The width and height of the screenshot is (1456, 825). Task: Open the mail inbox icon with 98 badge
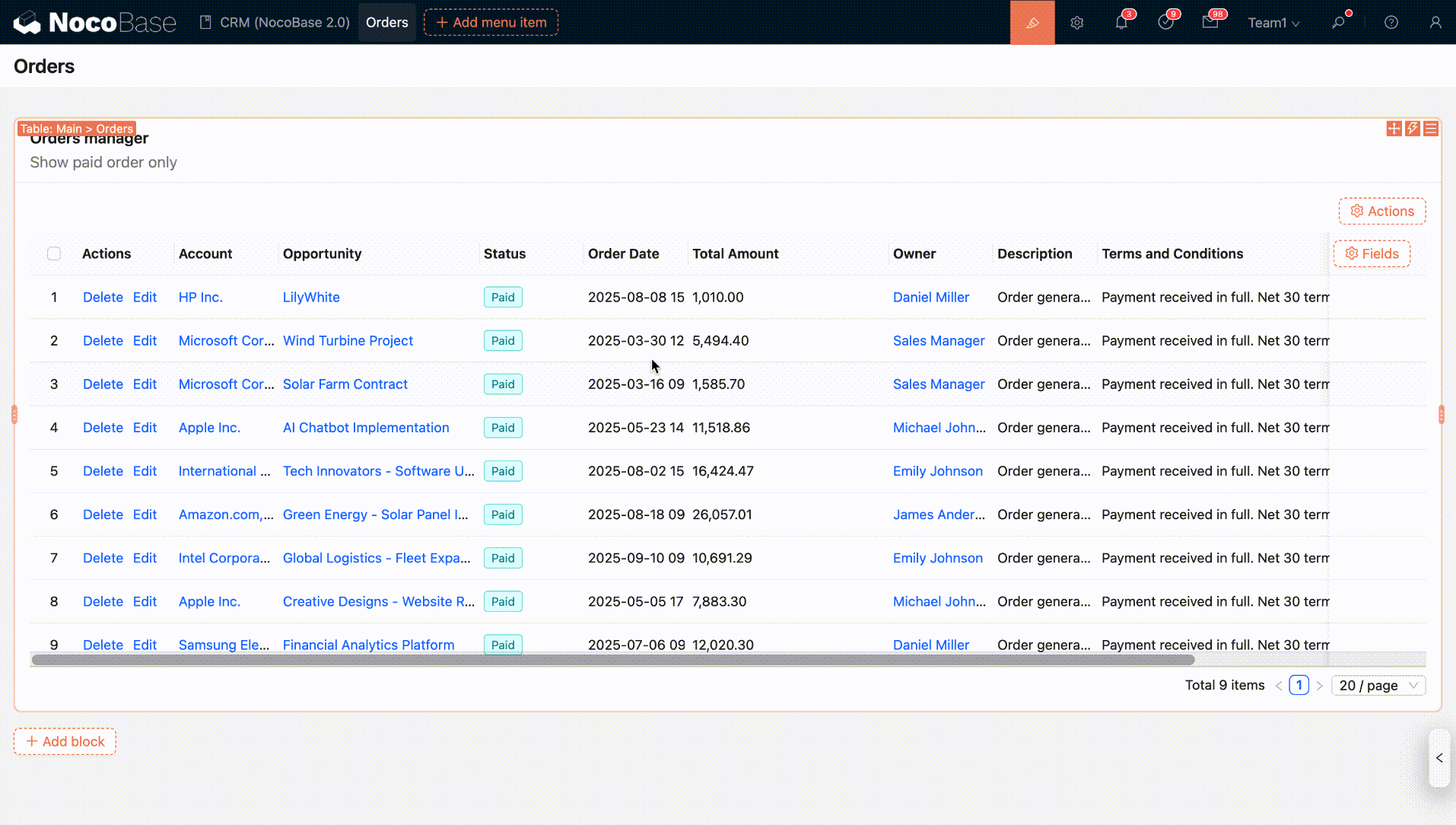click(1210, 23)
